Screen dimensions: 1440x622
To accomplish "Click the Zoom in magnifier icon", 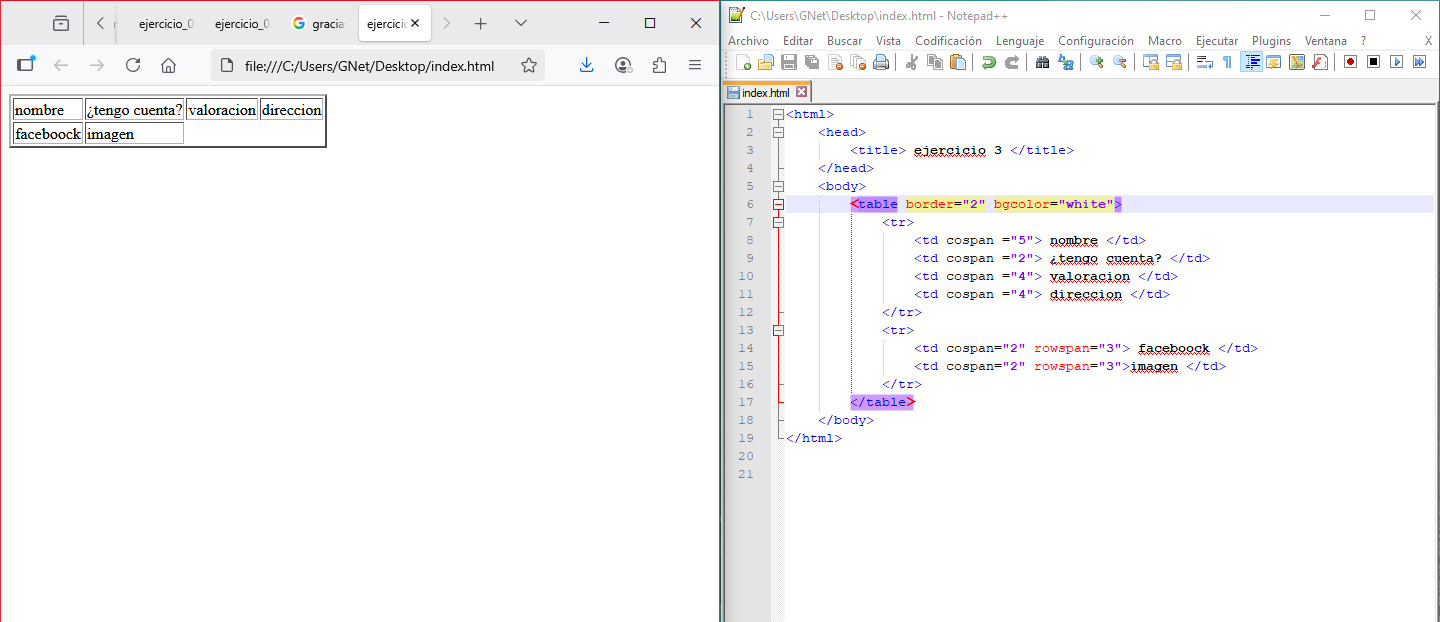I will point(1096,62).
